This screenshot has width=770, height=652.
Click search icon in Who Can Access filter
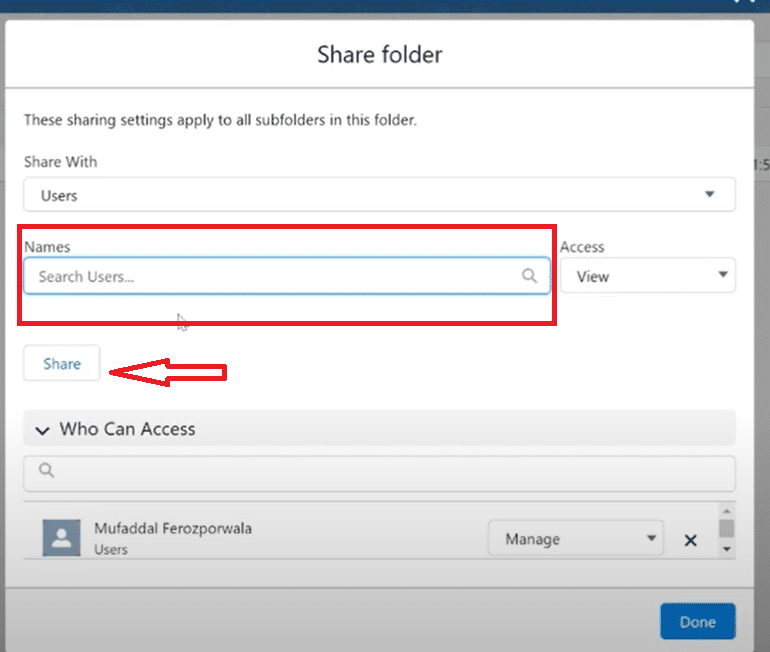click(x=47, y=470)
